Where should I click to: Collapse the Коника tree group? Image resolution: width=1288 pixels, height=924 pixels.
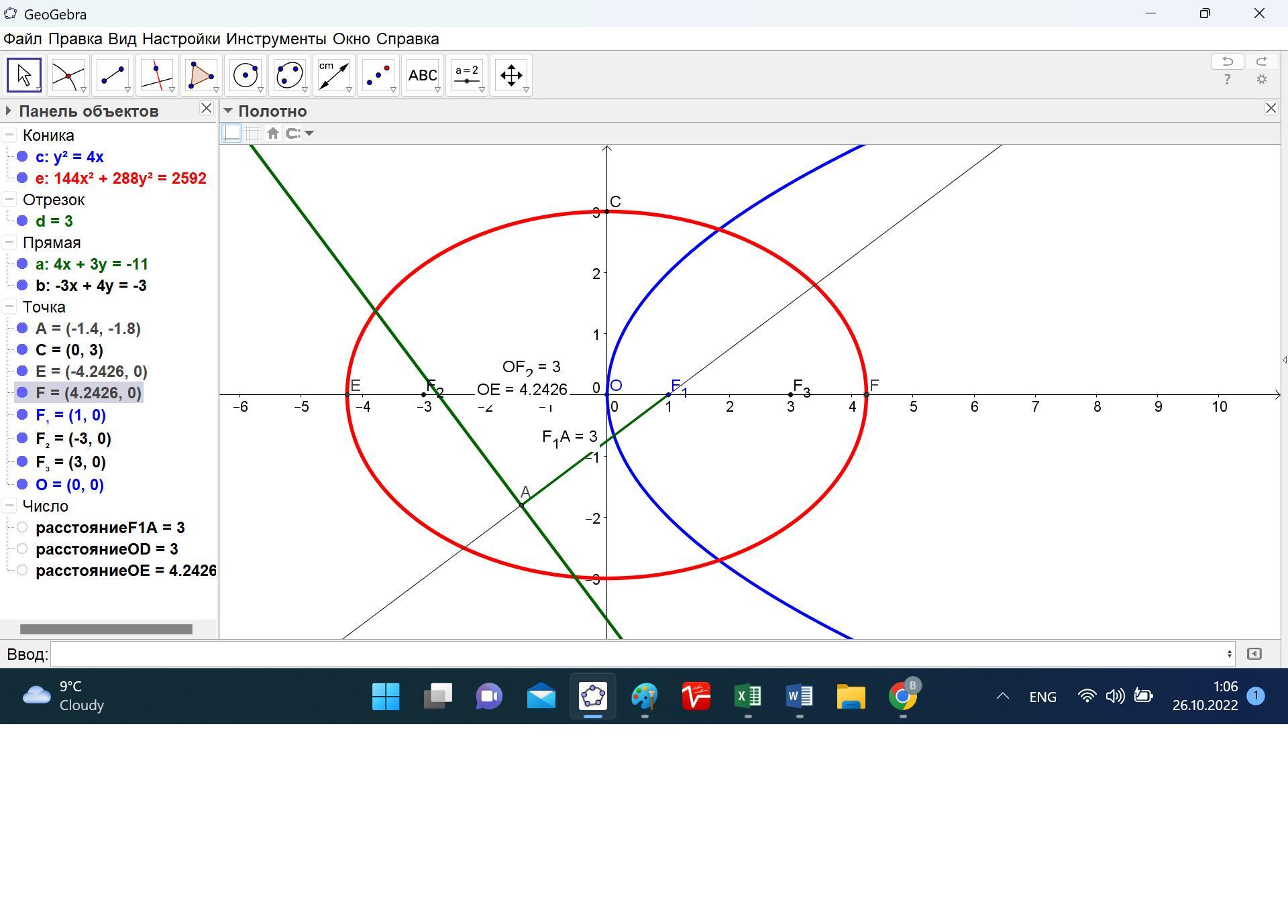coord(9,135)
